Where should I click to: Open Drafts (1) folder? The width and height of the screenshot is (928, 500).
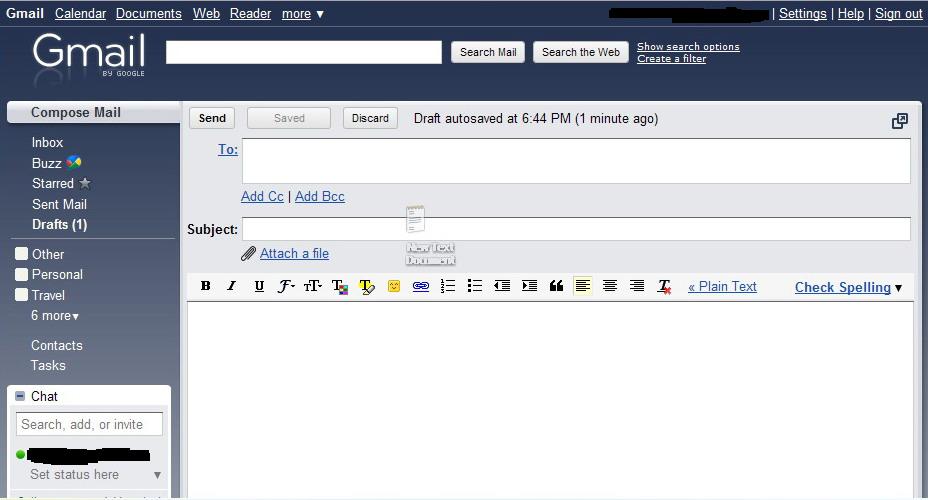(x=59, y=224)
